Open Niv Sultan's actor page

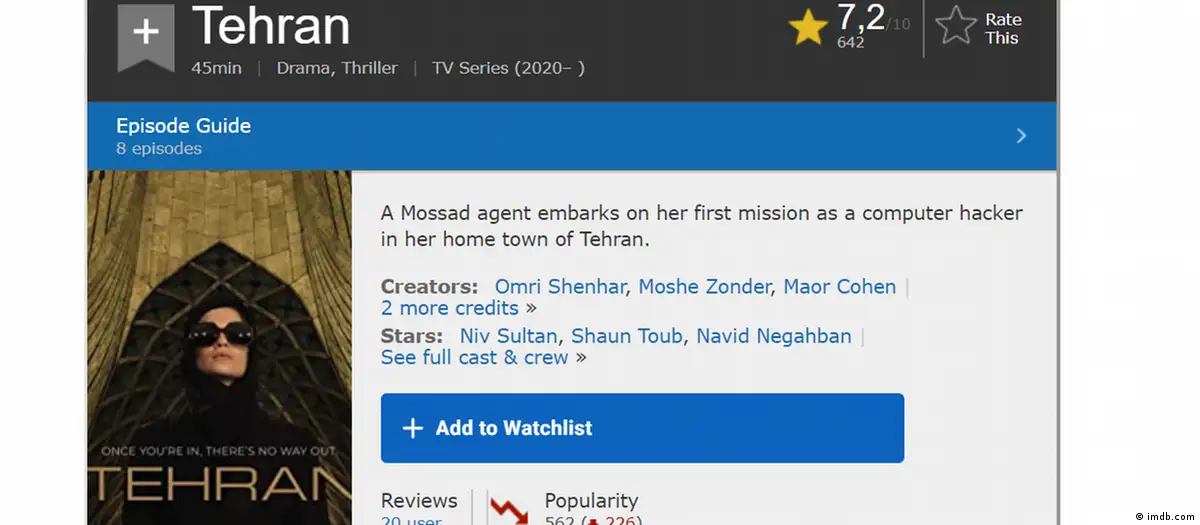click(x=509, y=336)
